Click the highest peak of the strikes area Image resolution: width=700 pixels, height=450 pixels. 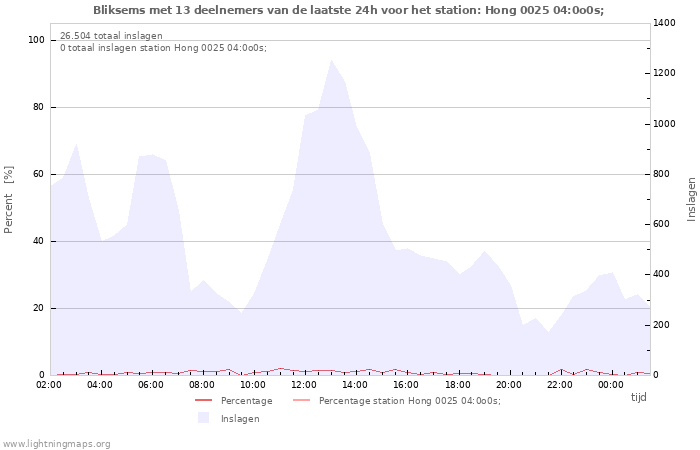331,60
